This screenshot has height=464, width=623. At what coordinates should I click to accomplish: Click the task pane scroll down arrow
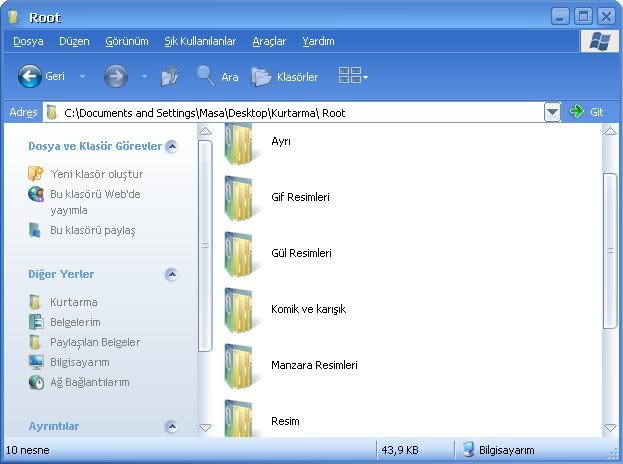click(x=205, y=428)
